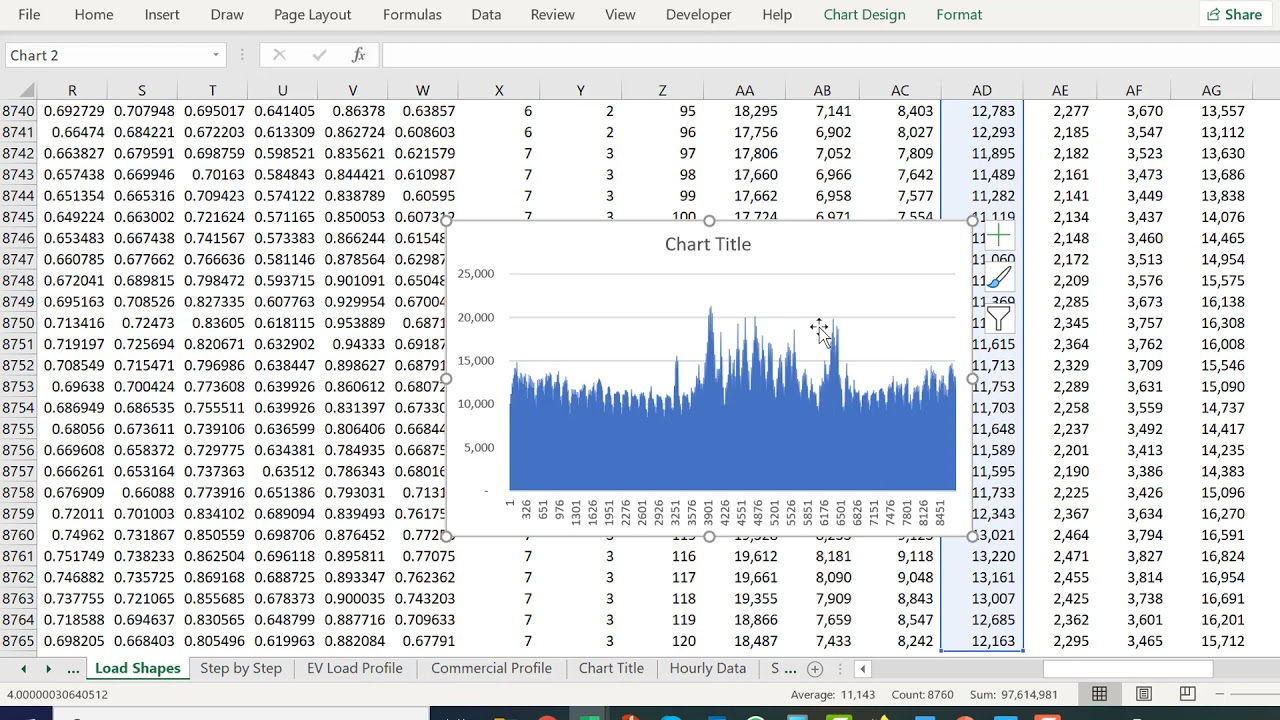The height and width of the screenshot is (720, 1280).
Task: Click the Name Box showing Chart 2
Action: (105, 55)
